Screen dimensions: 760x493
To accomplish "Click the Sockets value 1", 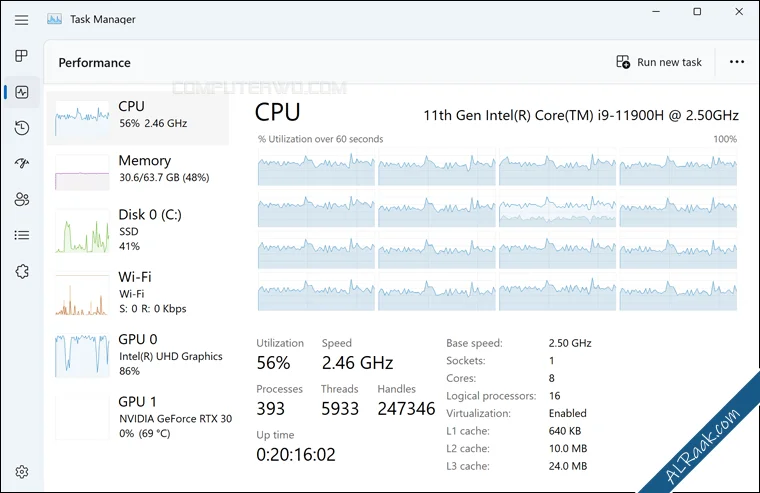I will tap(552, 361).
